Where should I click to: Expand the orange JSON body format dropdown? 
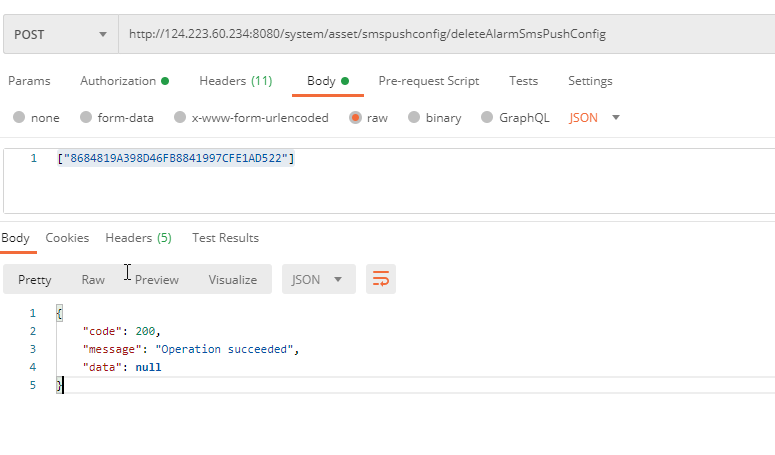[595, 117]
